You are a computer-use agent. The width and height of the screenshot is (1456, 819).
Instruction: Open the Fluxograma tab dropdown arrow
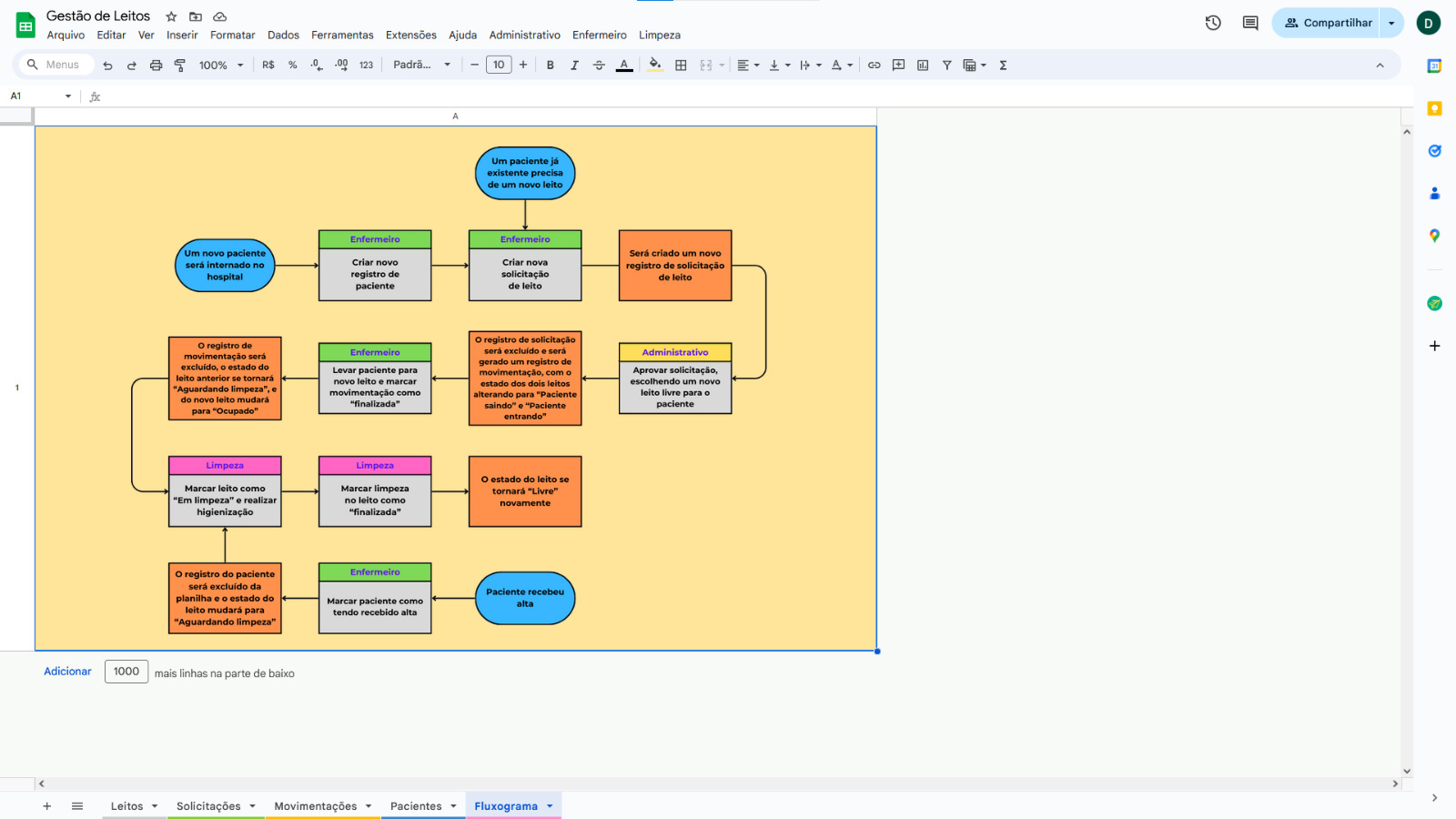[x=550, y=806]
